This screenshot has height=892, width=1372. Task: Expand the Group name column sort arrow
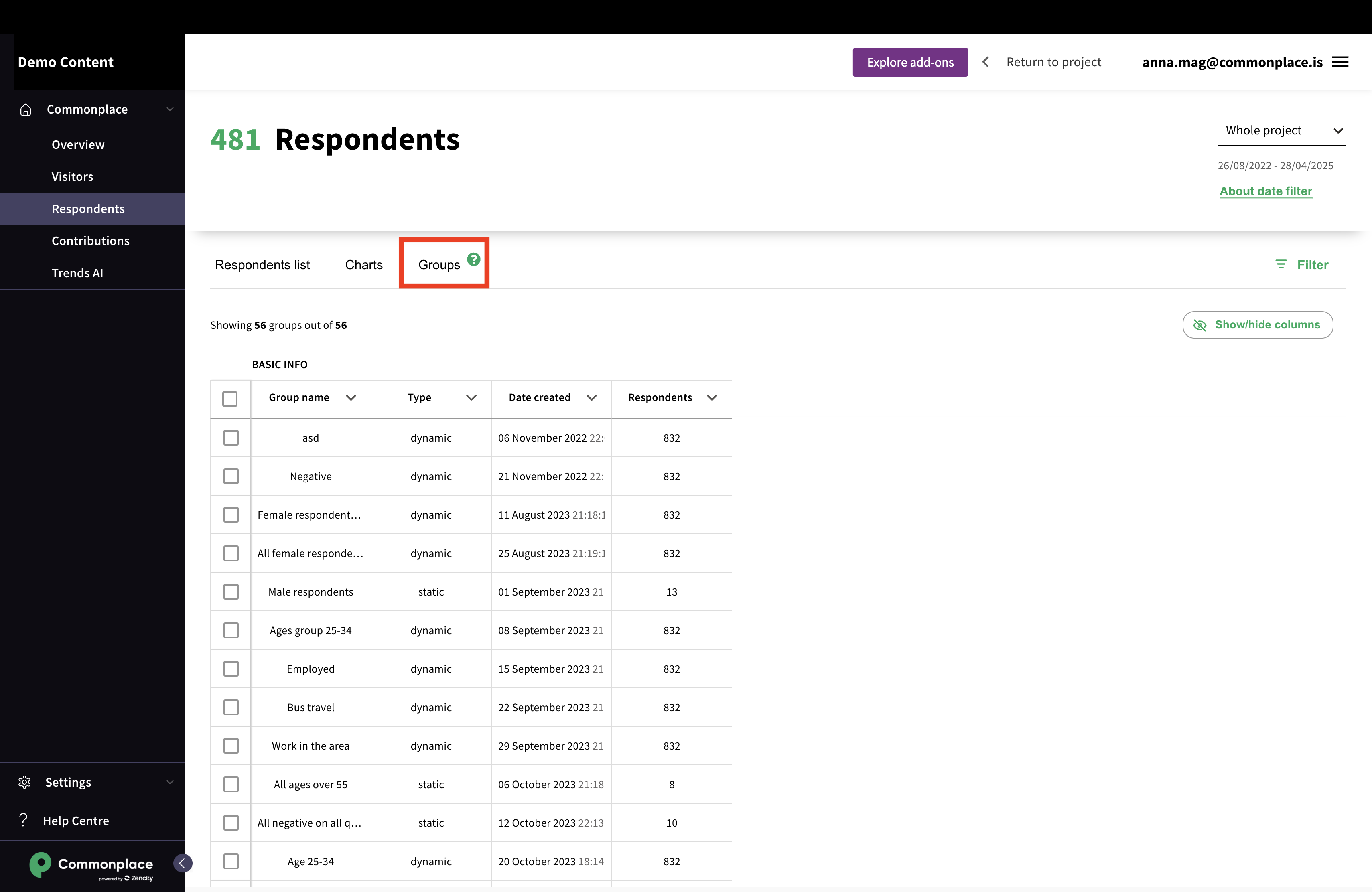(x=351, y=397)
